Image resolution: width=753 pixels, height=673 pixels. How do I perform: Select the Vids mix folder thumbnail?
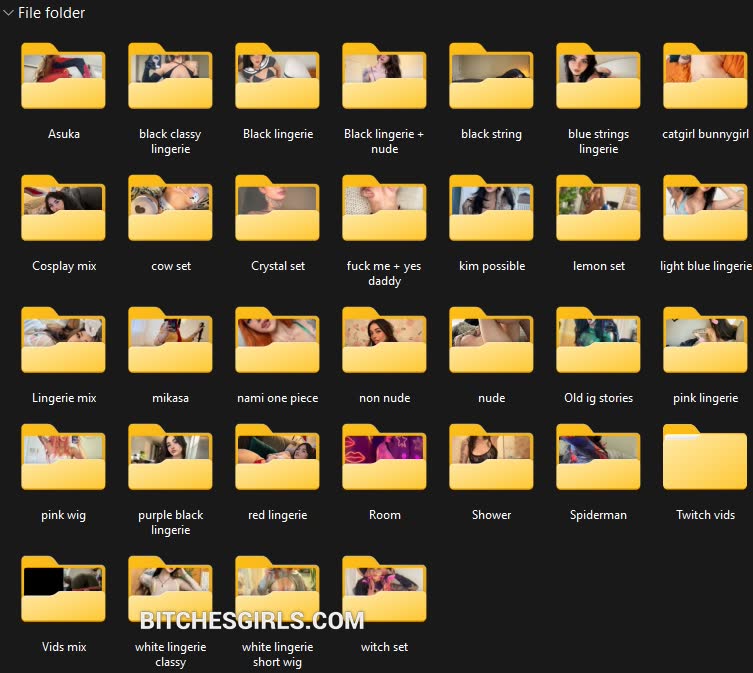63,590
